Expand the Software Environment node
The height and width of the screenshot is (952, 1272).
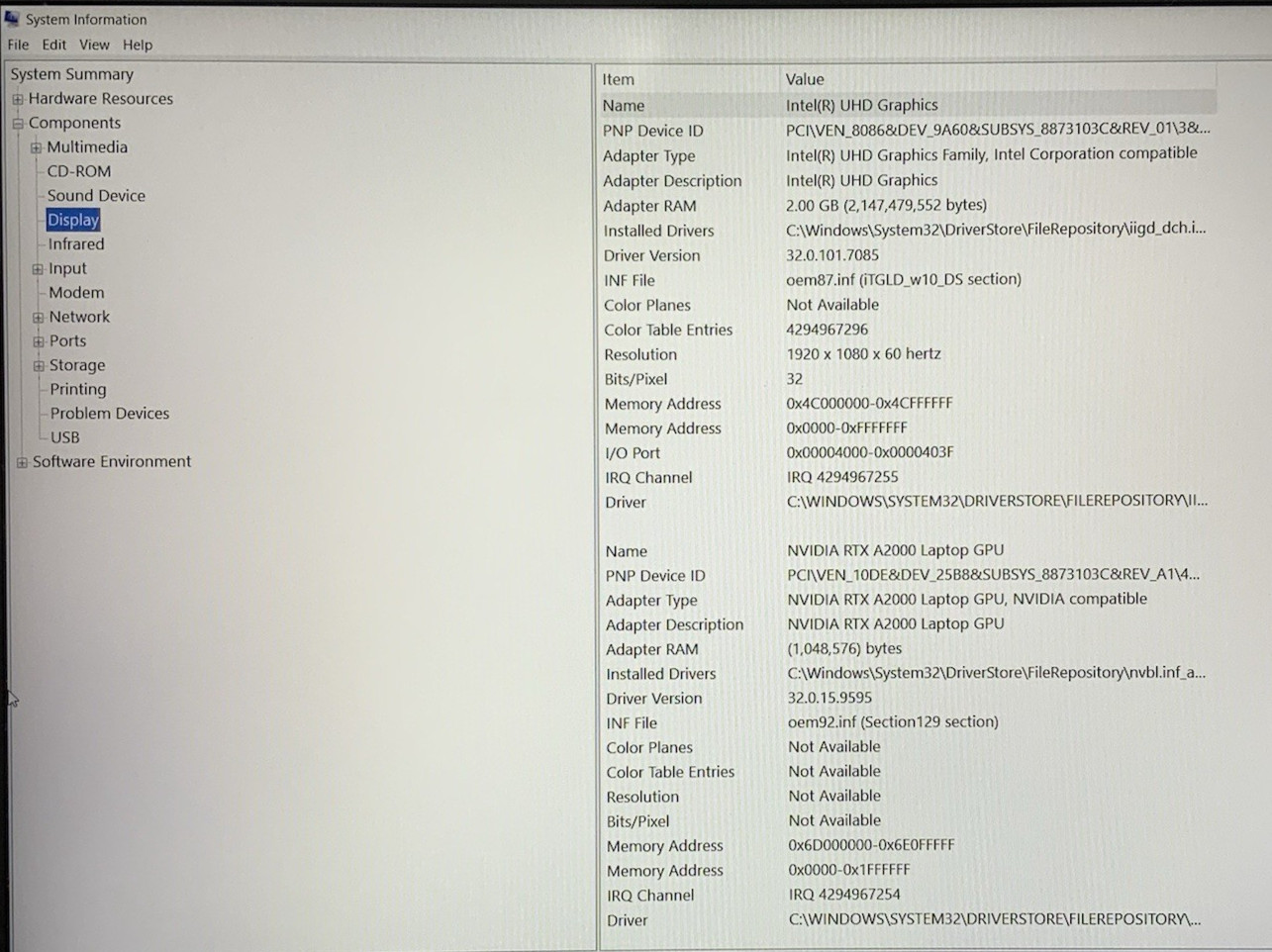pos(22,462)
